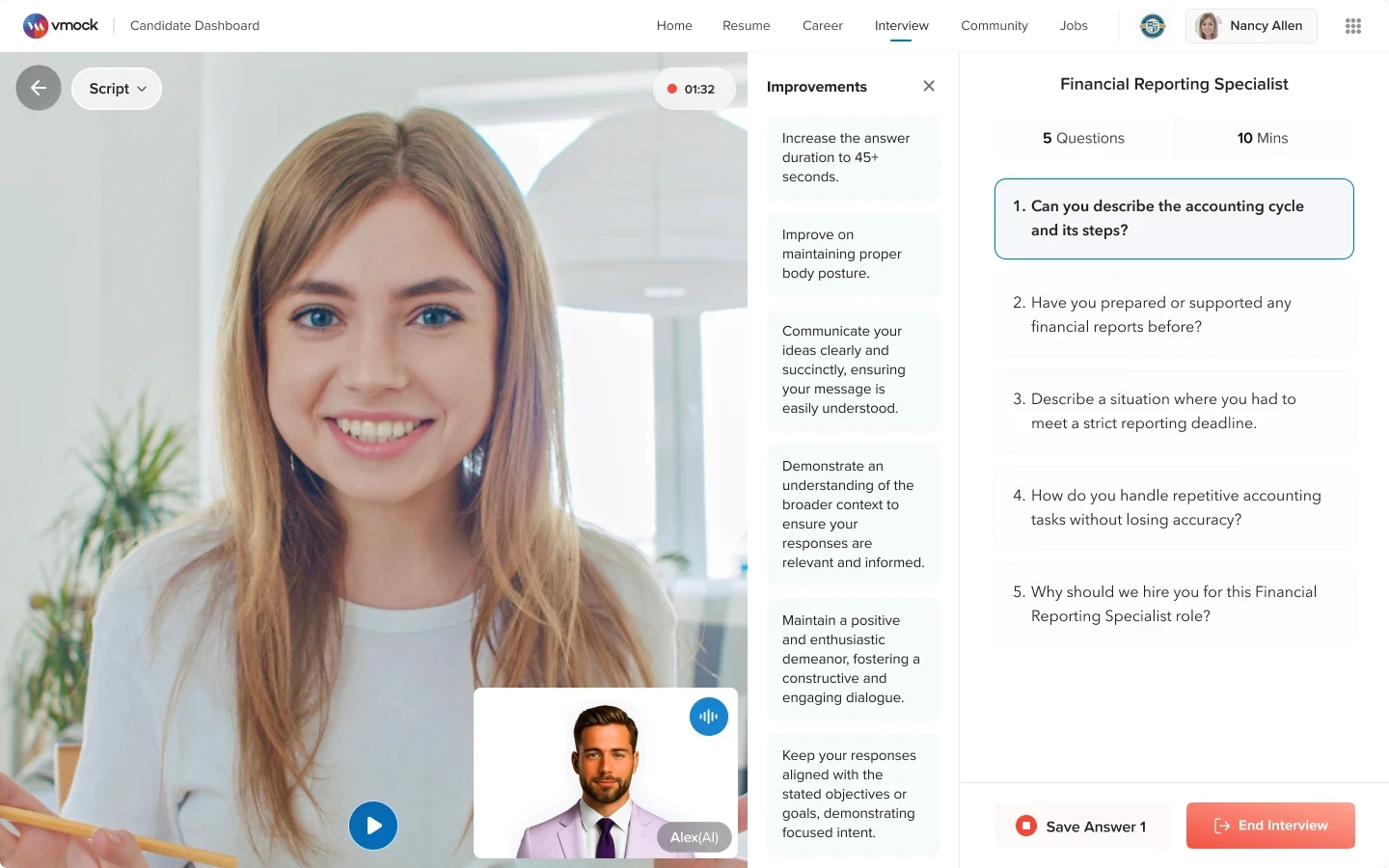Click the 10 Mins duration label
Image resolution: width=1389 pixels, height=868 pixels.
point(1263,138)
